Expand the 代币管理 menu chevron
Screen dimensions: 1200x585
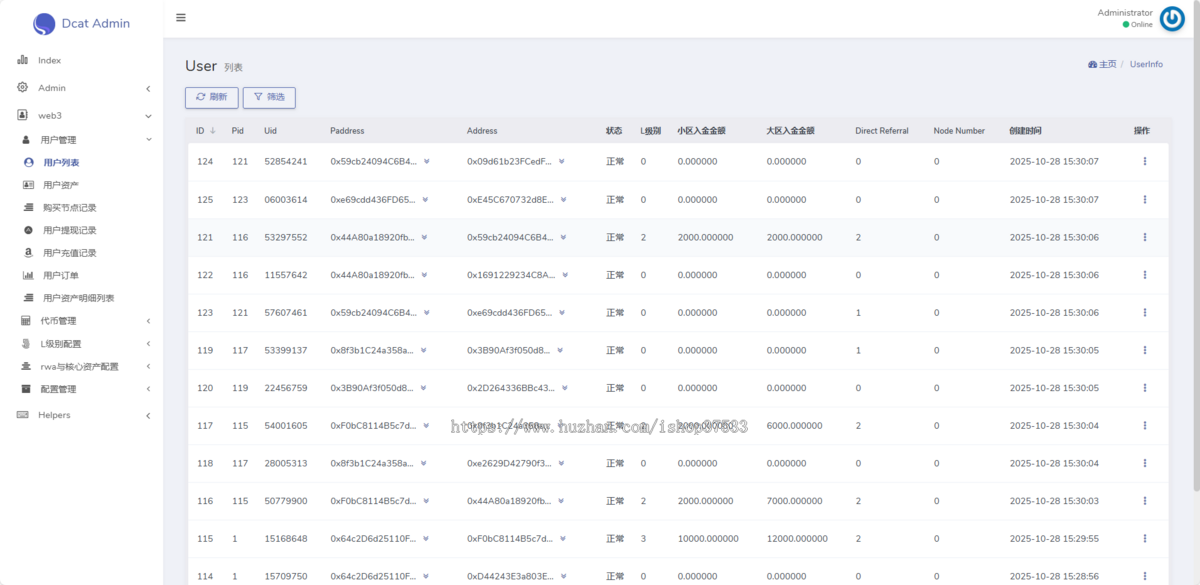coord(148,321)
